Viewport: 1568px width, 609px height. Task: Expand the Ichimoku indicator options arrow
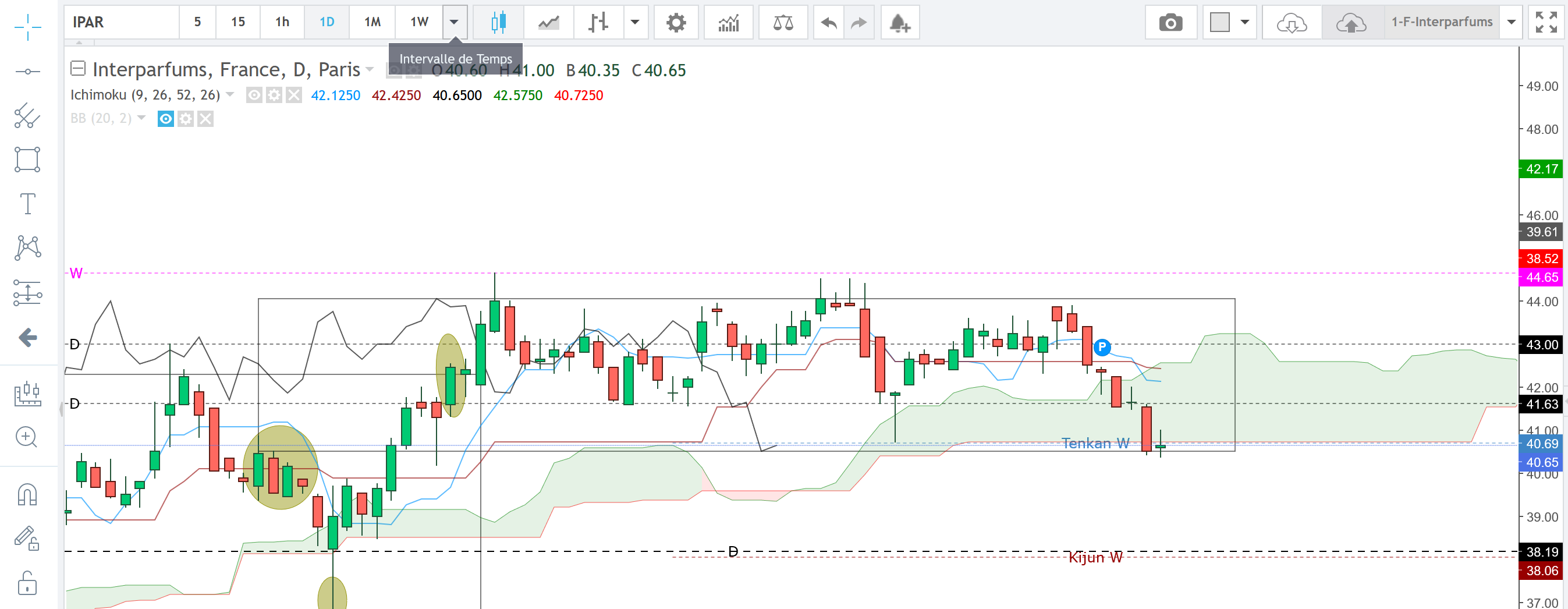(230, 94)
